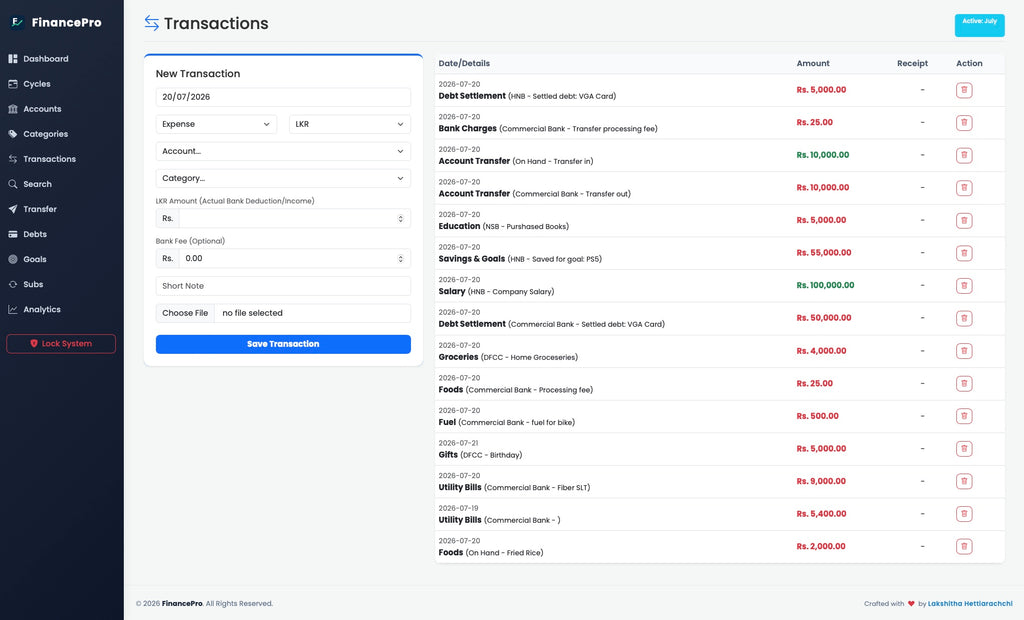Click the Bank Fee input field

point(295,259)
